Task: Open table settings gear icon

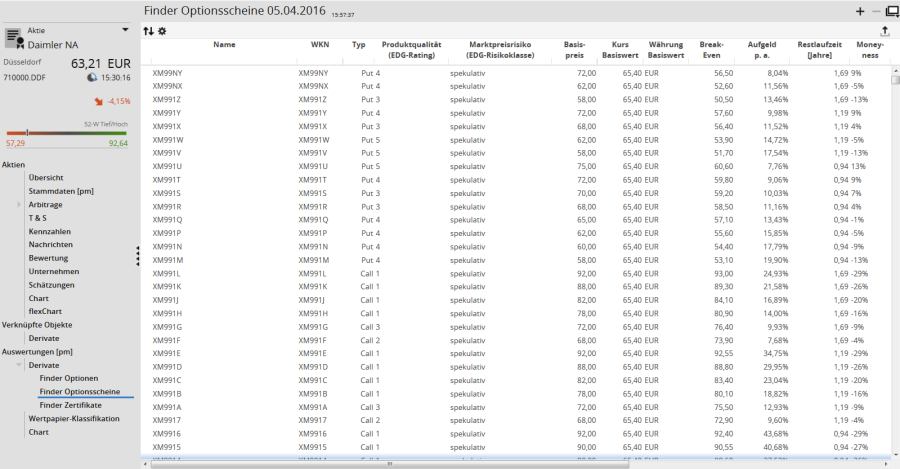Action: coord(162,31)
